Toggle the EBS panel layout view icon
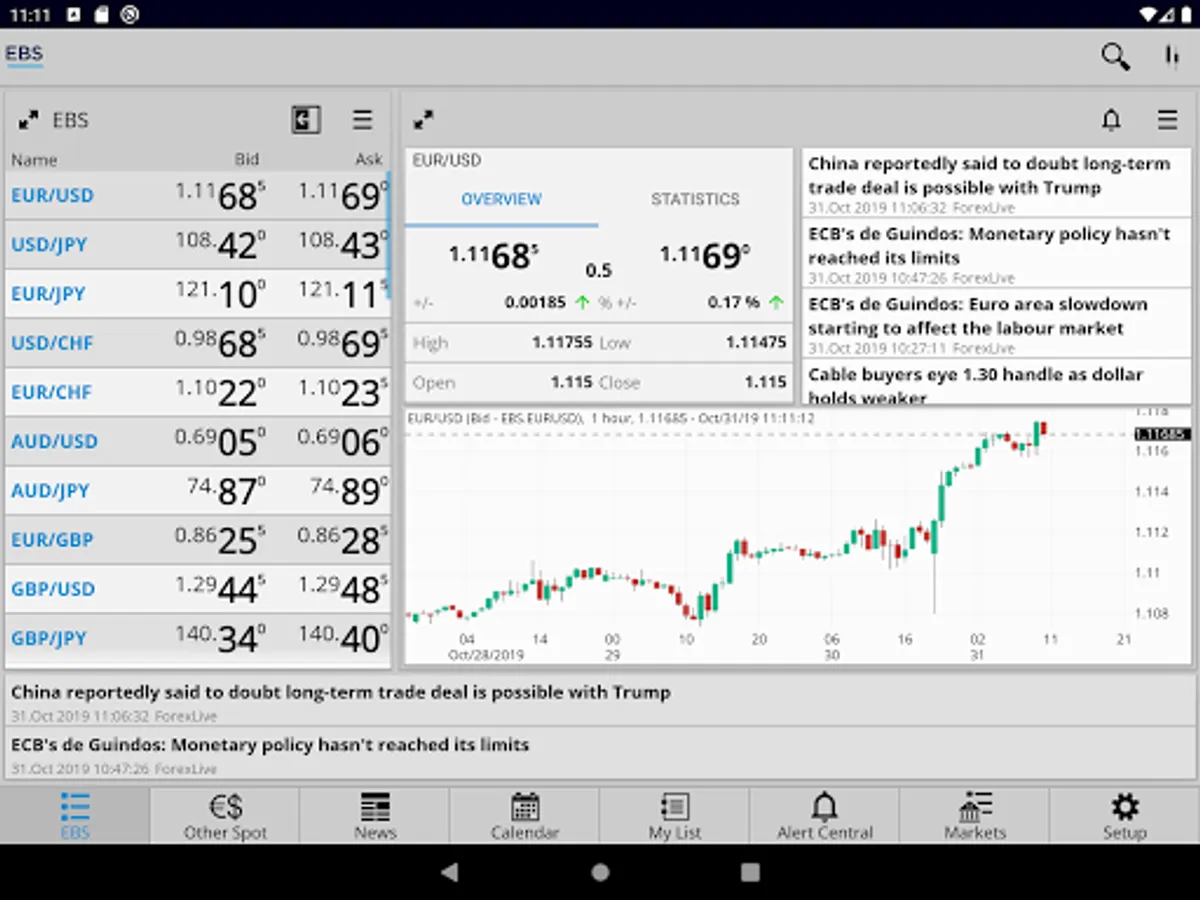 [x=306, y=120]
